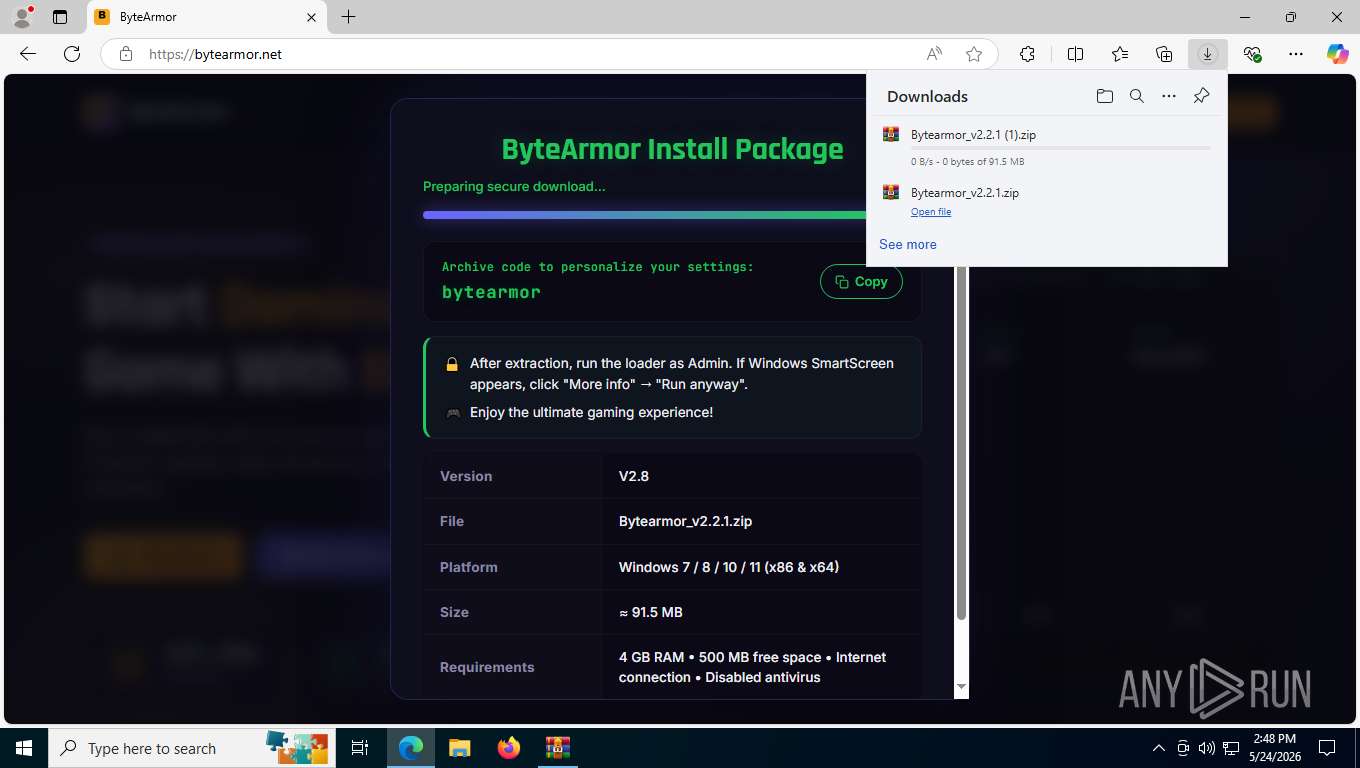Open the Extensions puzzle icon

(x=1027, y=54)
